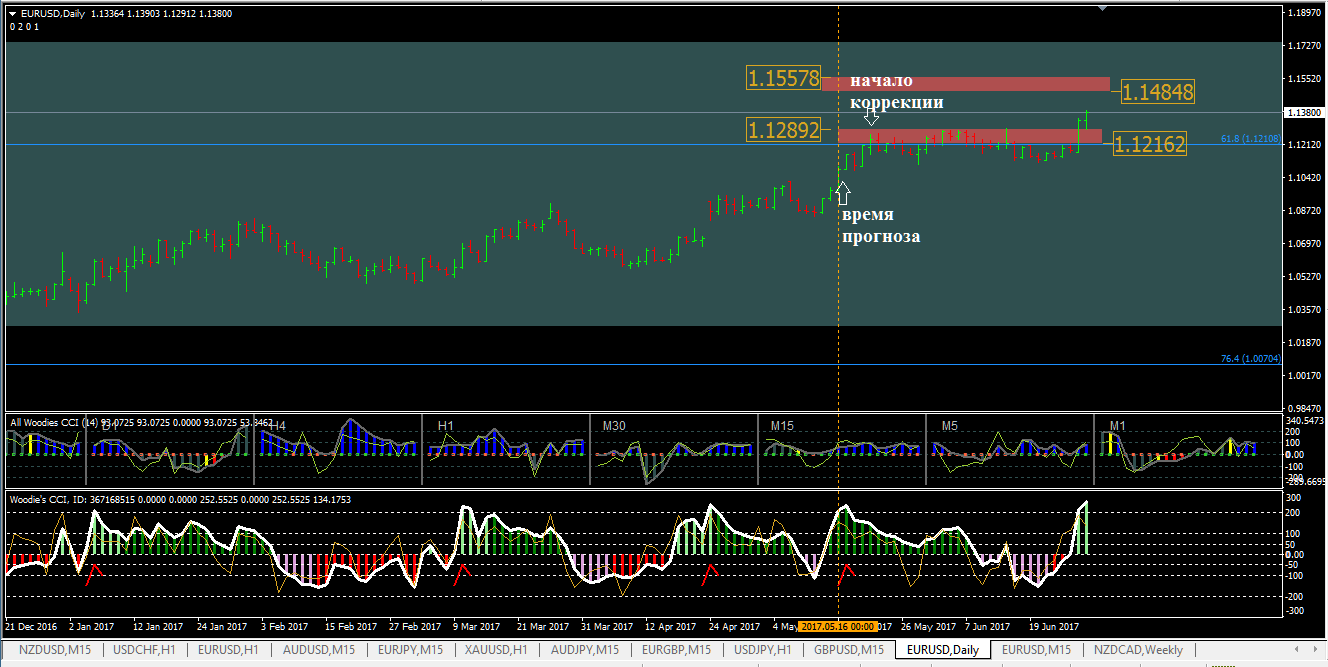The image size is (1328, 667).
Task: Switch to the GBPUSD,M15 chart tab
Action: pyautogui.click(x=849, y=650)
